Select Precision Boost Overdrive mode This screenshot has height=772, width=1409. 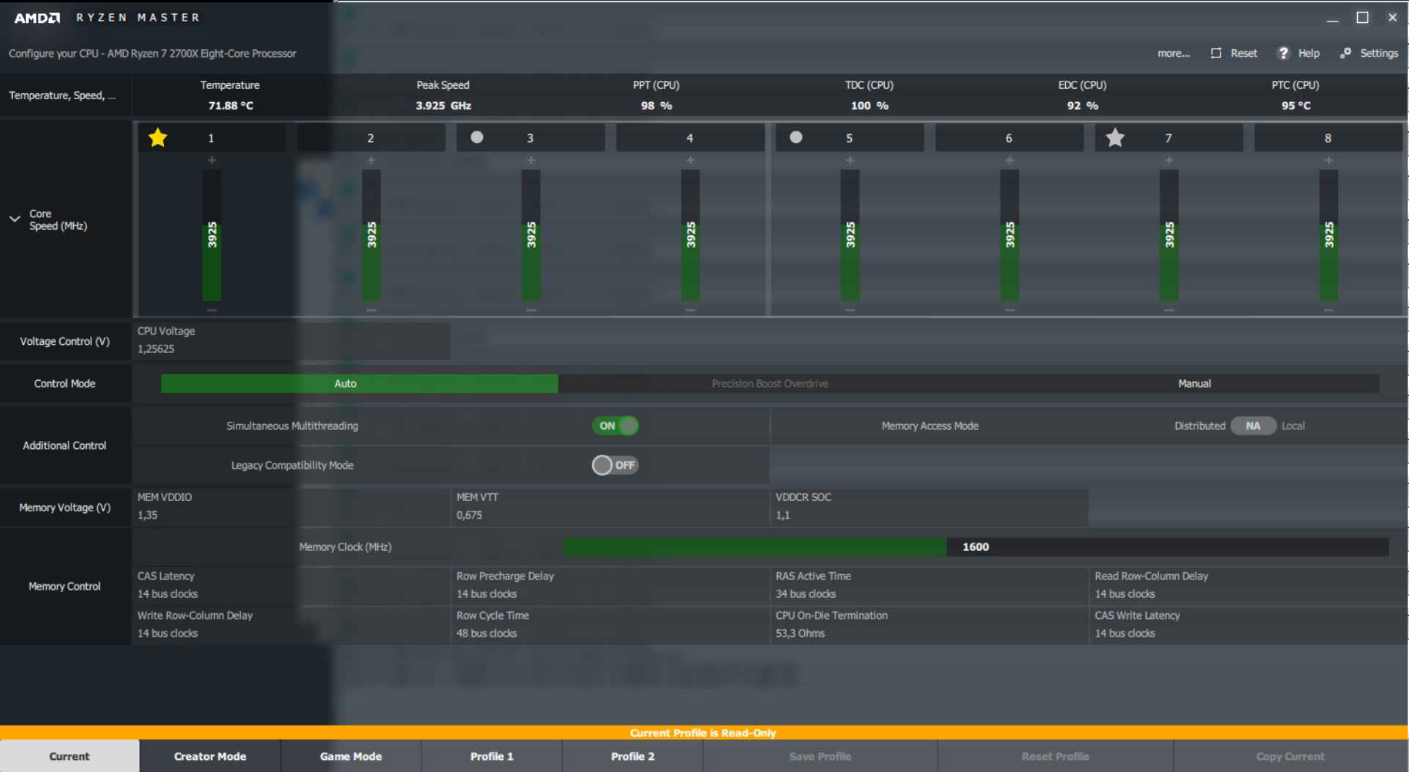tap(770, 383)
